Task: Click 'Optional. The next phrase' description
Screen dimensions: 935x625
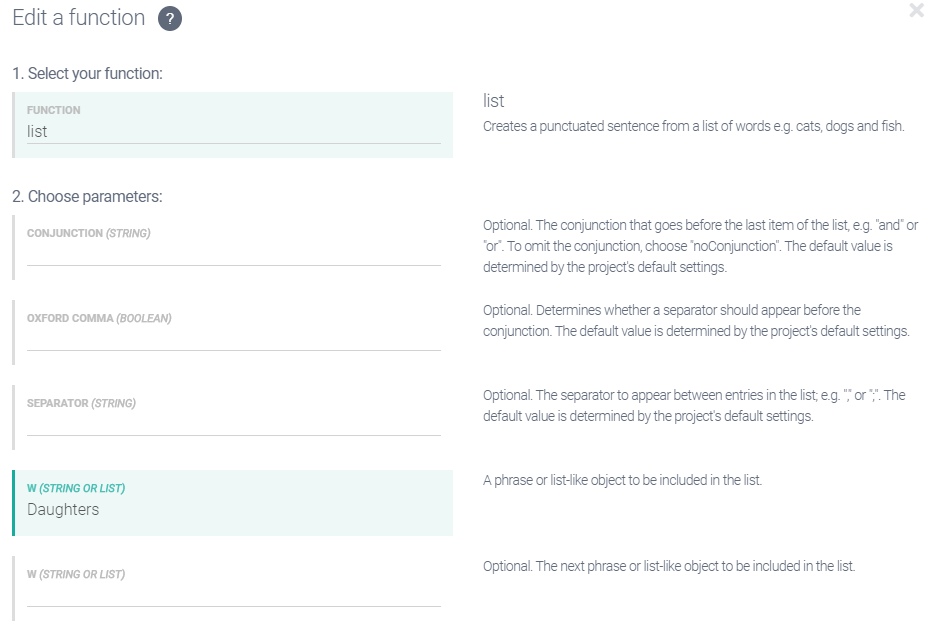Action: tap(668, 566)
